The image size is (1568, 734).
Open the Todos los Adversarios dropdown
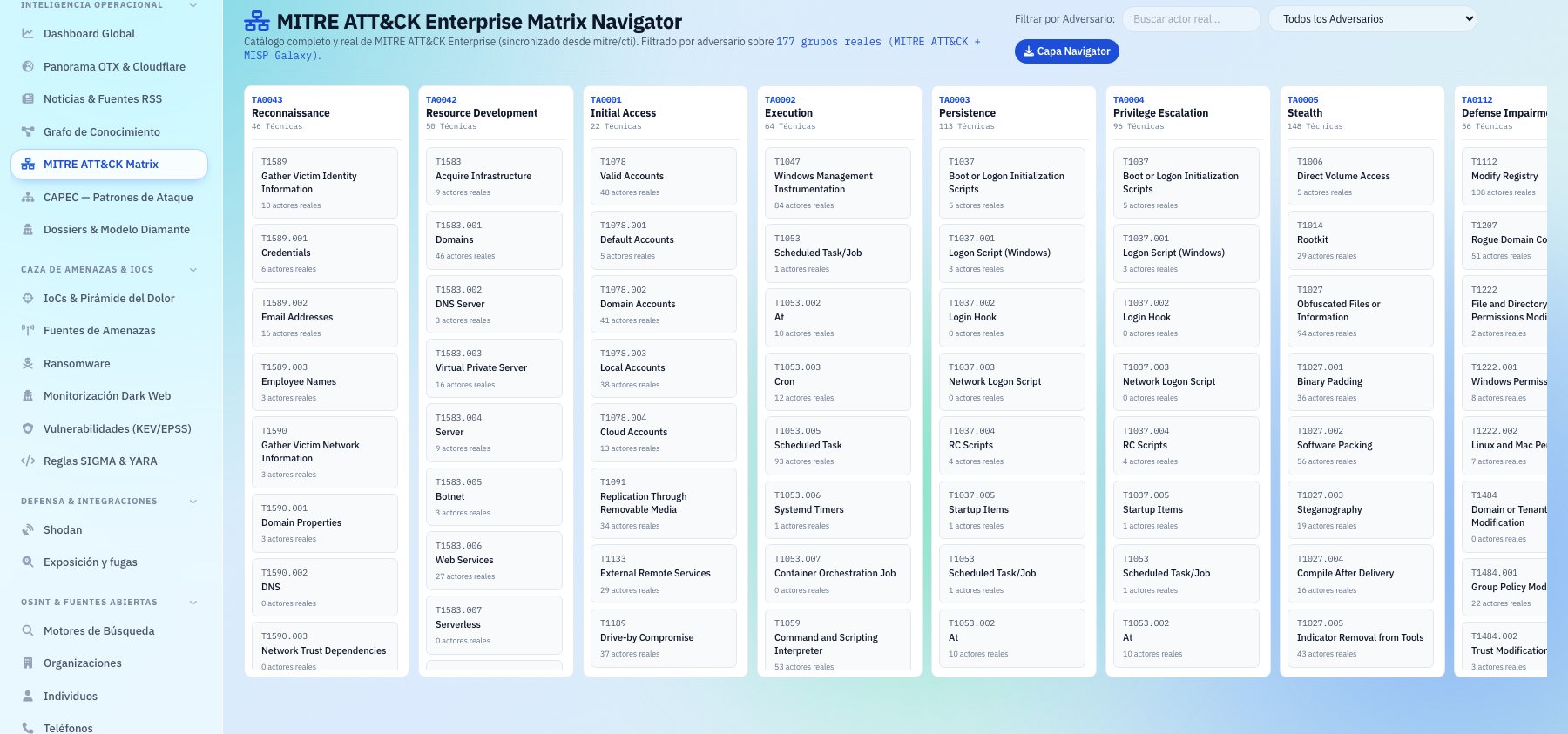point(1372,19)
